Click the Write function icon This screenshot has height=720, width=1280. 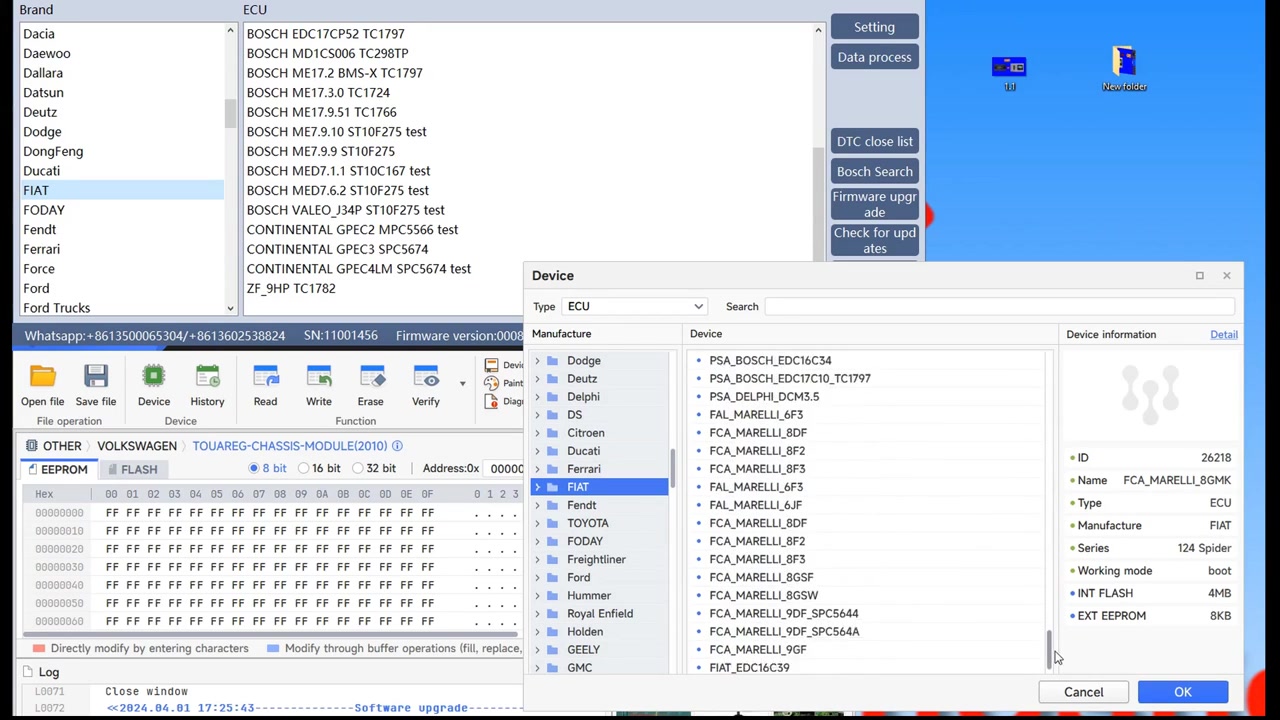tap(319, 377)
